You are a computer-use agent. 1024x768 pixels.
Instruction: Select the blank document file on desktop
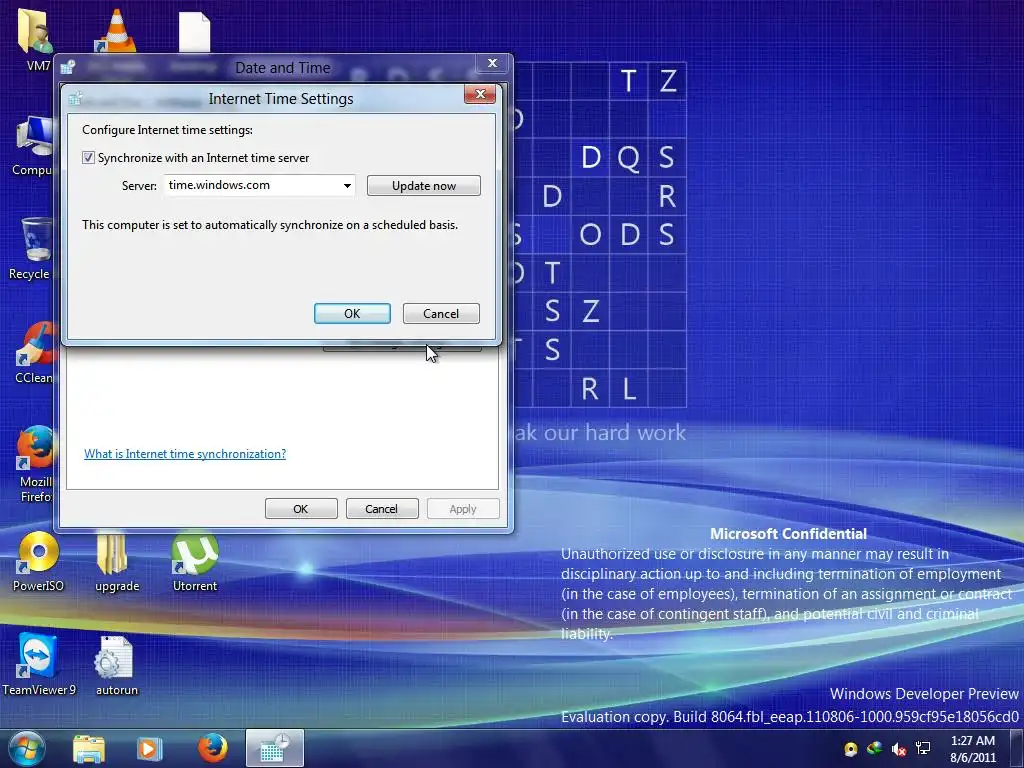coord(195,31)
